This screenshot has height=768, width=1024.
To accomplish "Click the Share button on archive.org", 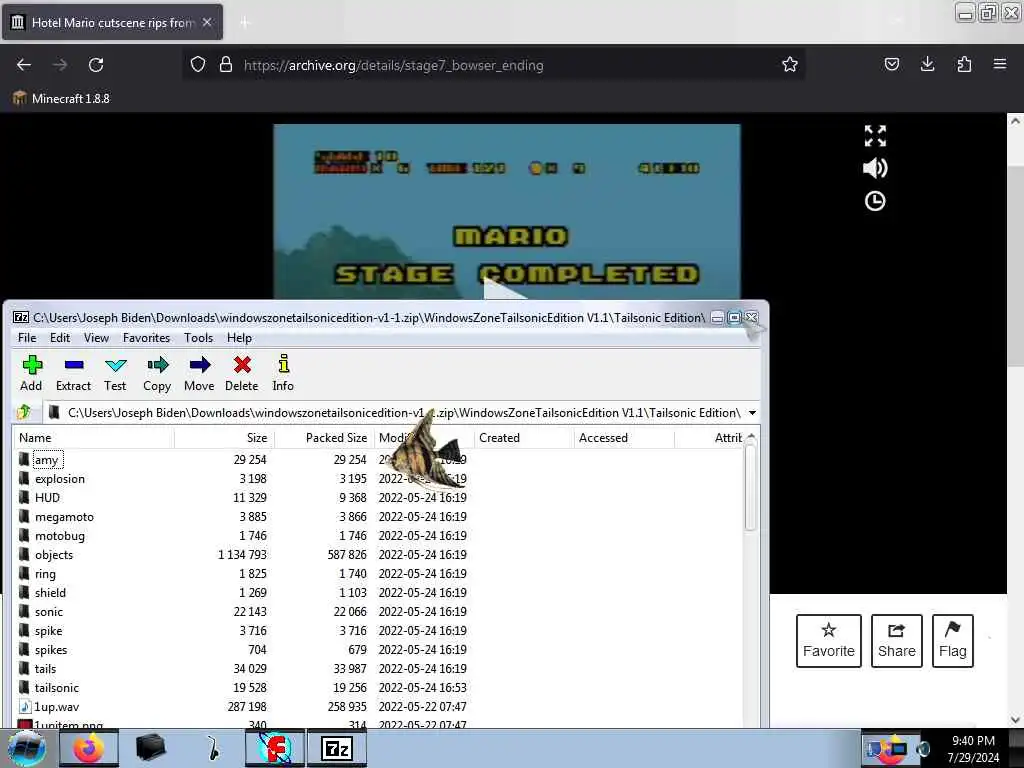I will click(897, 641).
